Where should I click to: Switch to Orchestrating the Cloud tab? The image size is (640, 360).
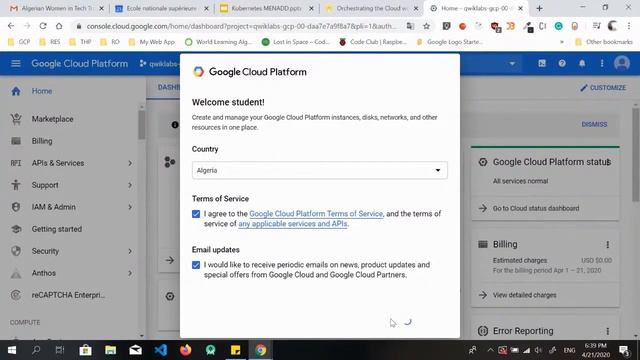coord(371,8)
